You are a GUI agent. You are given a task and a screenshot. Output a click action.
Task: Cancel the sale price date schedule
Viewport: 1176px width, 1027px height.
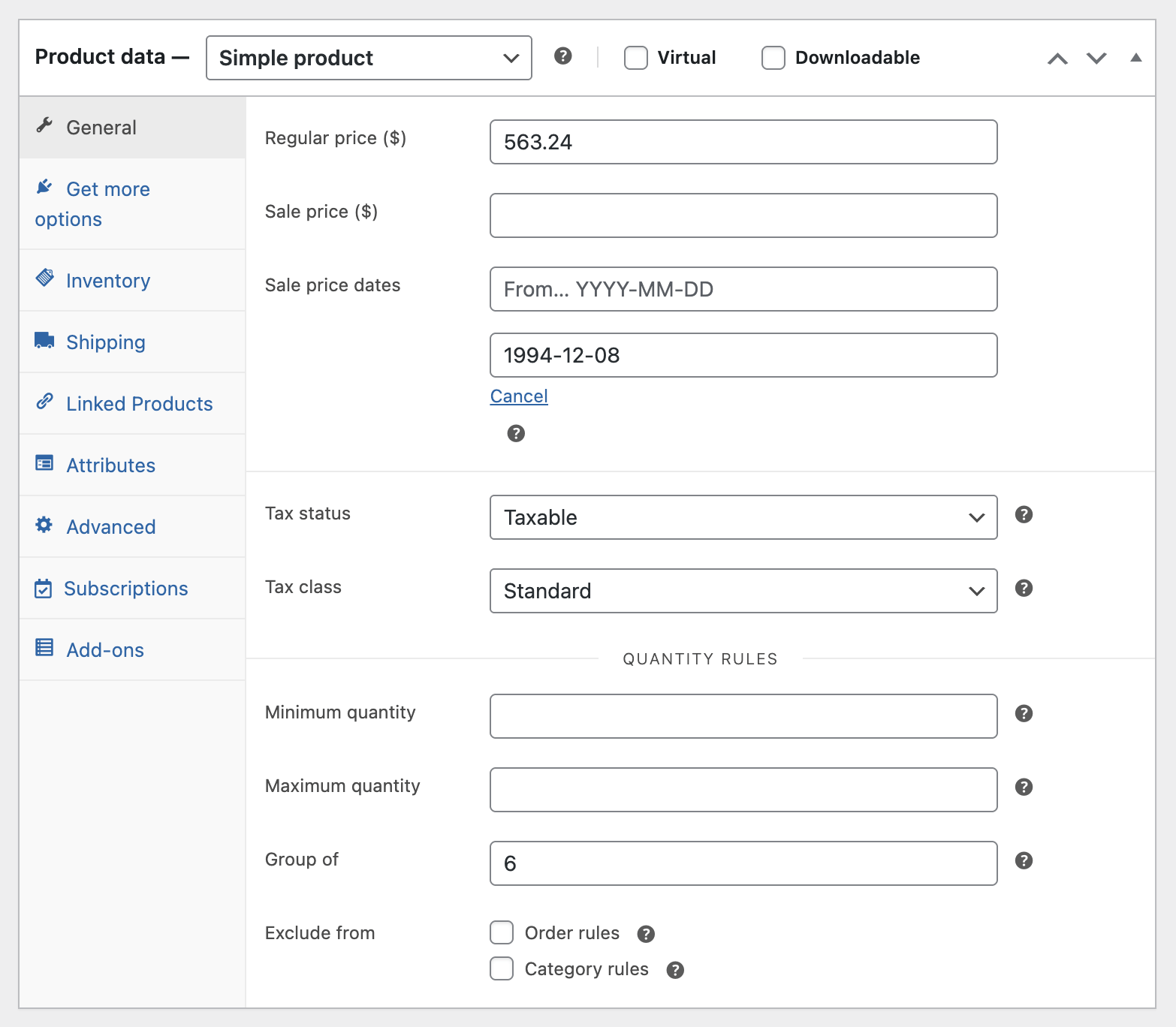[519, 396]
